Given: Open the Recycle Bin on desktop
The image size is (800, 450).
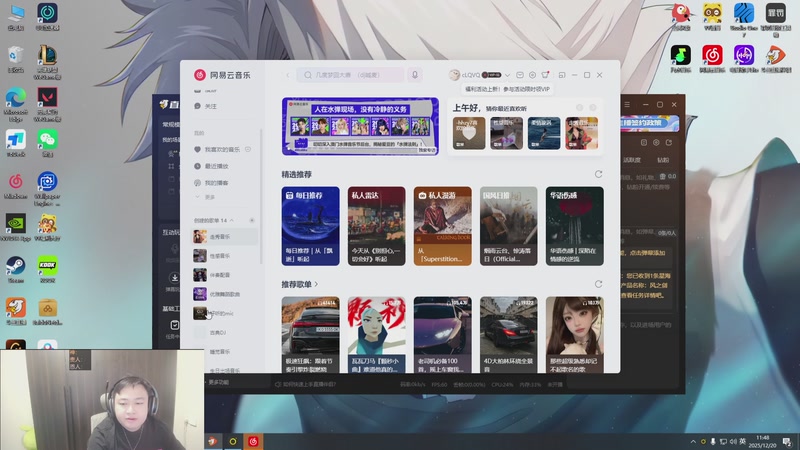Looking at the screenshot, I should click(16, 59).
